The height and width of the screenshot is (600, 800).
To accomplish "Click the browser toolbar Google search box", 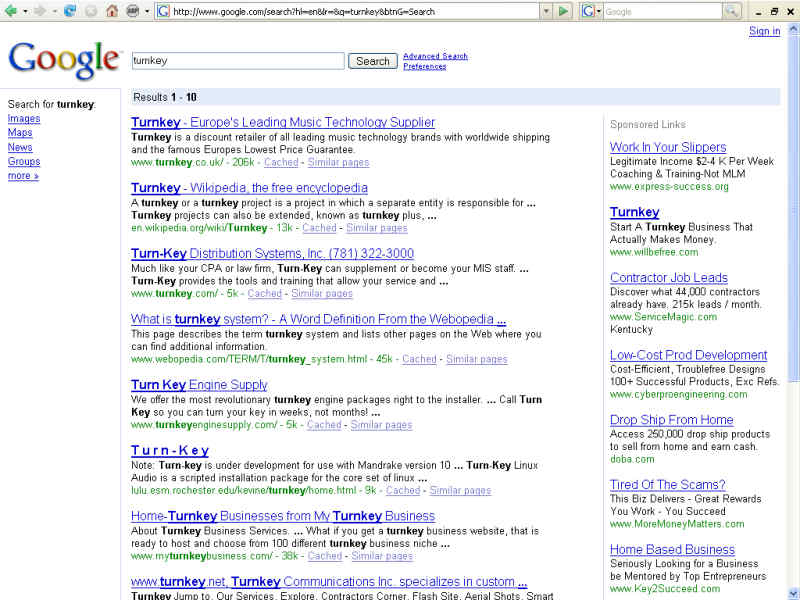I will tap(663, 11).
